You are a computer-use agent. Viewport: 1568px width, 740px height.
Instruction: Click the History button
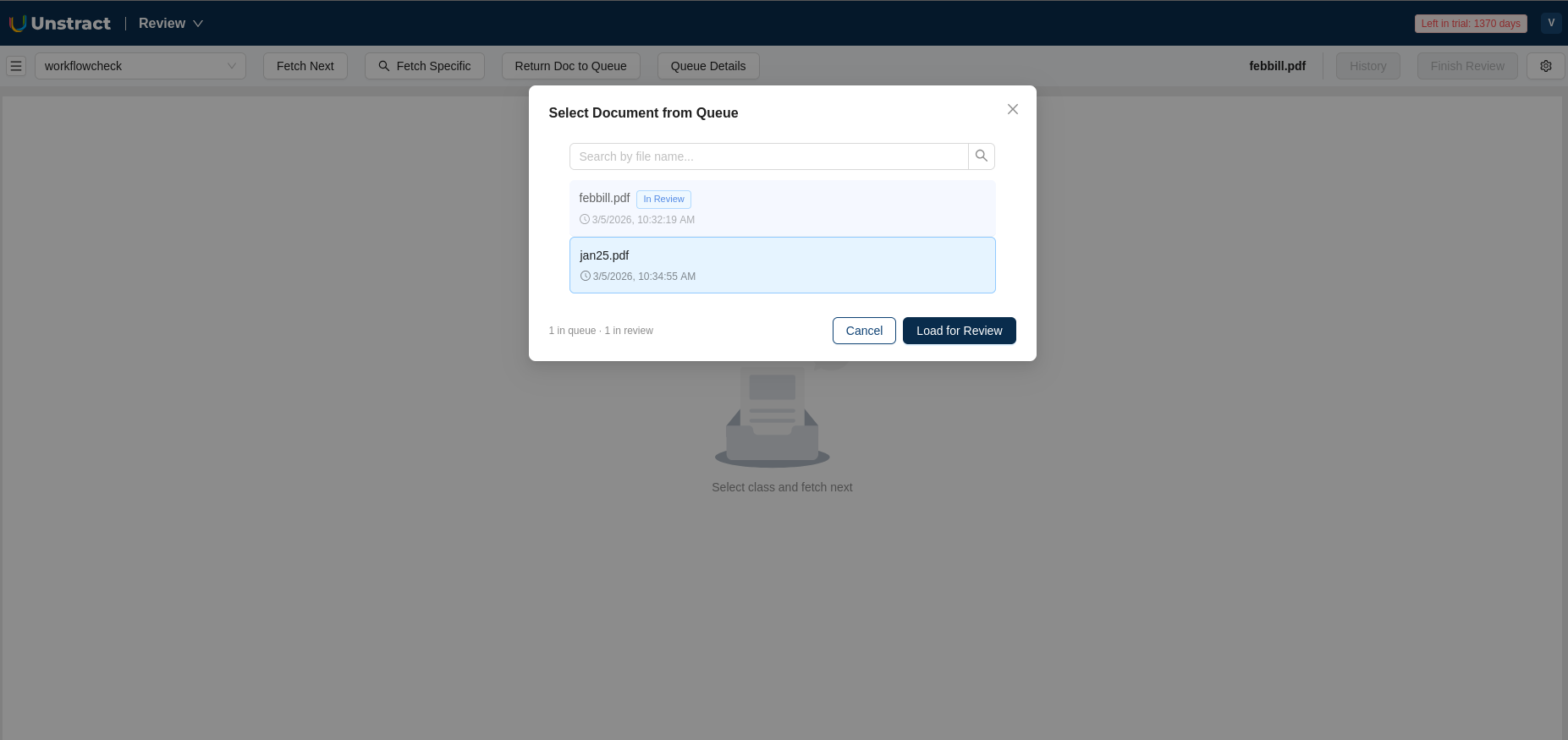pyautogui.click(x=1368, y=66)
